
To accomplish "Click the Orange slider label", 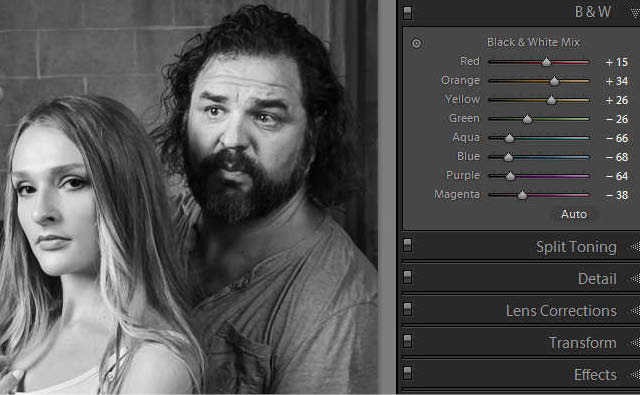I will point(460,80).
